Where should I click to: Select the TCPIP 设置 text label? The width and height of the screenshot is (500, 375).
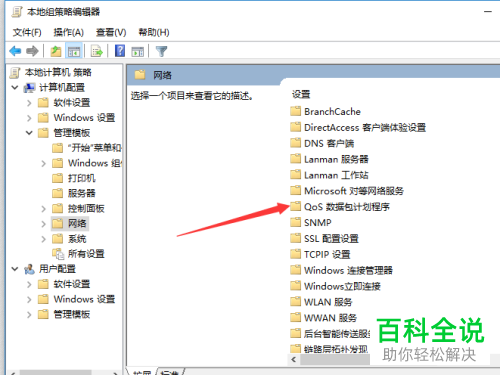coord(327,254)
